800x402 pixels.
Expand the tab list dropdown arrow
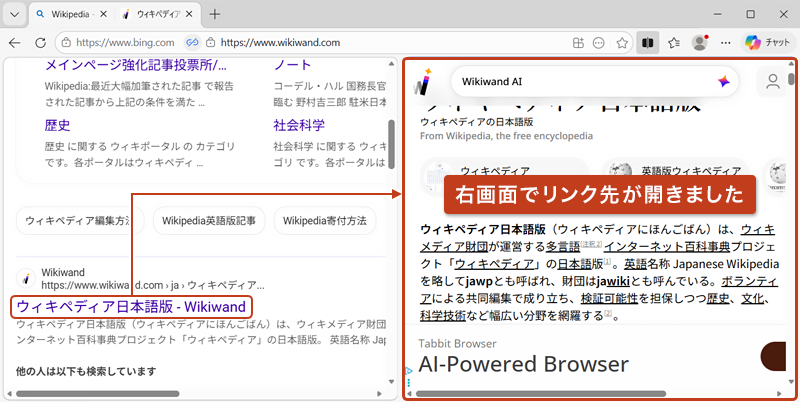coord(14,14)
